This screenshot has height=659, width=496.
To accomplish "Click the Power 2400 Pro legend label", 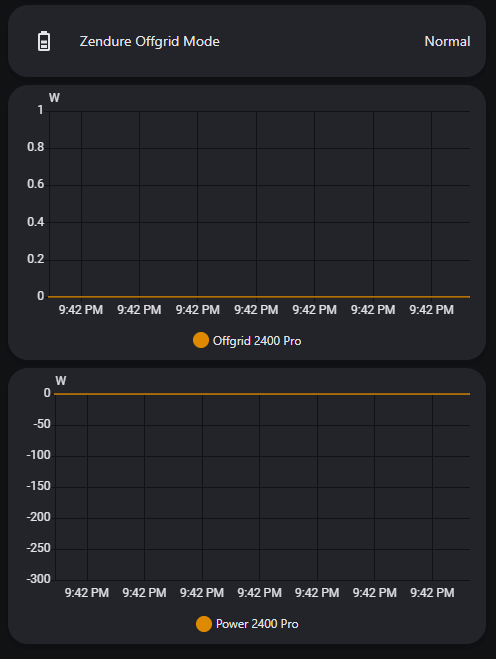I will [257, 624].
